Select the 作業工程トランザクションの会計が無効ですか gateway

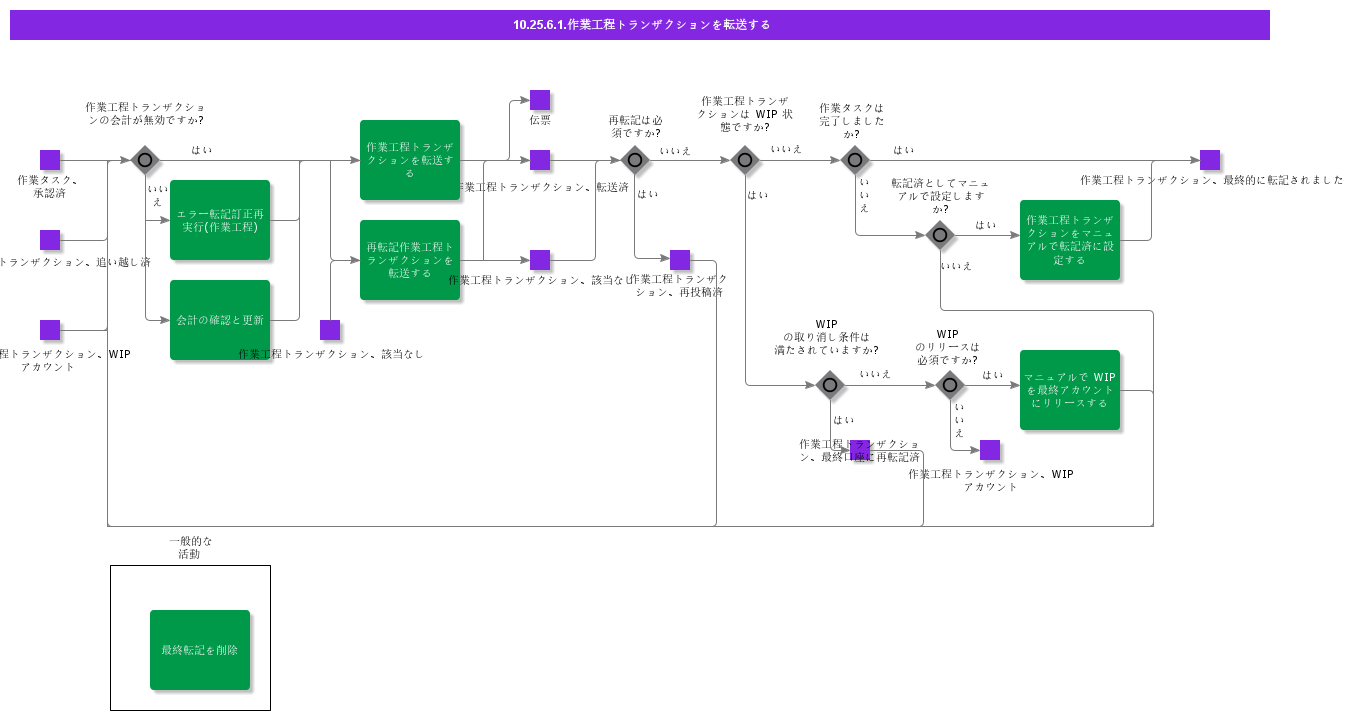point(145,160)
